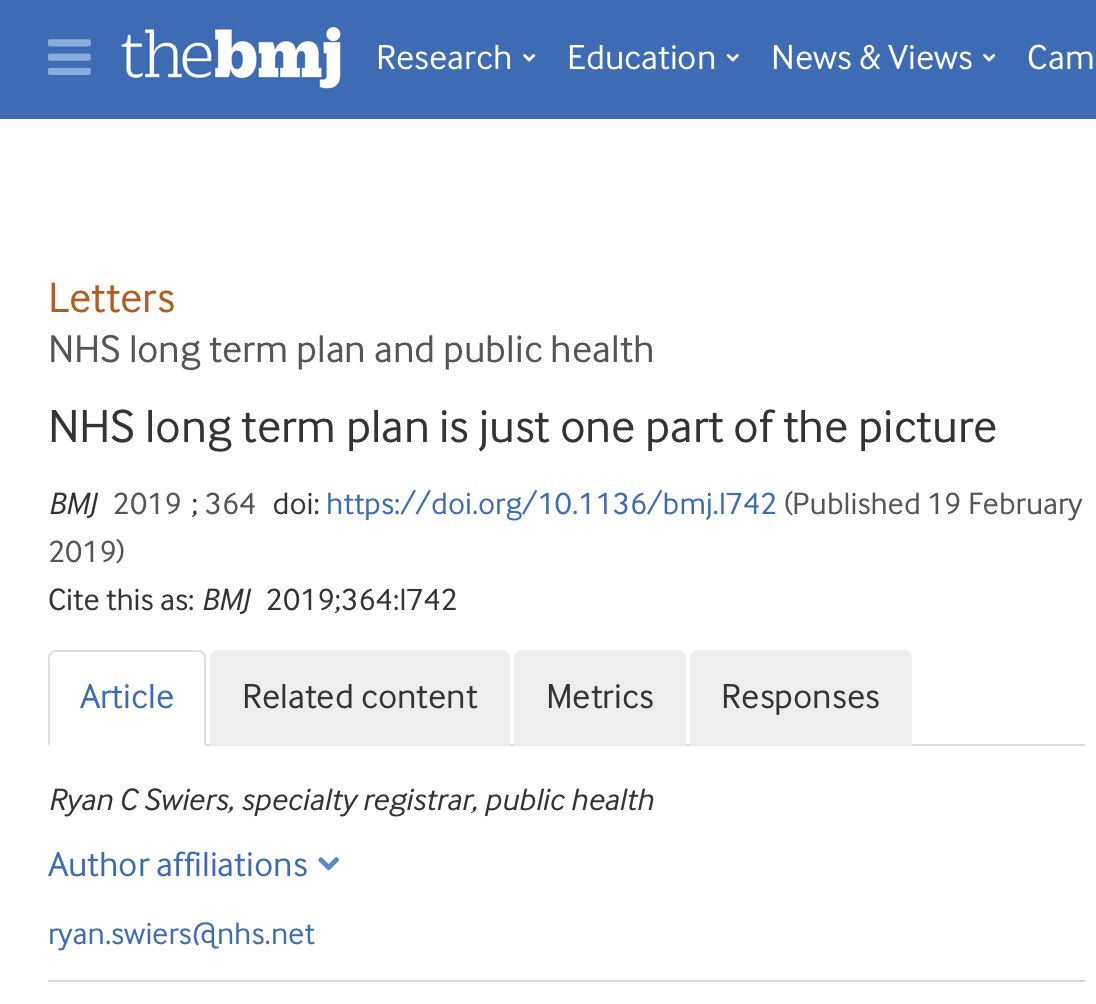Screen dimensions: 1096x1004
Task: Select the Article tab
Action: tap(127, 697)
